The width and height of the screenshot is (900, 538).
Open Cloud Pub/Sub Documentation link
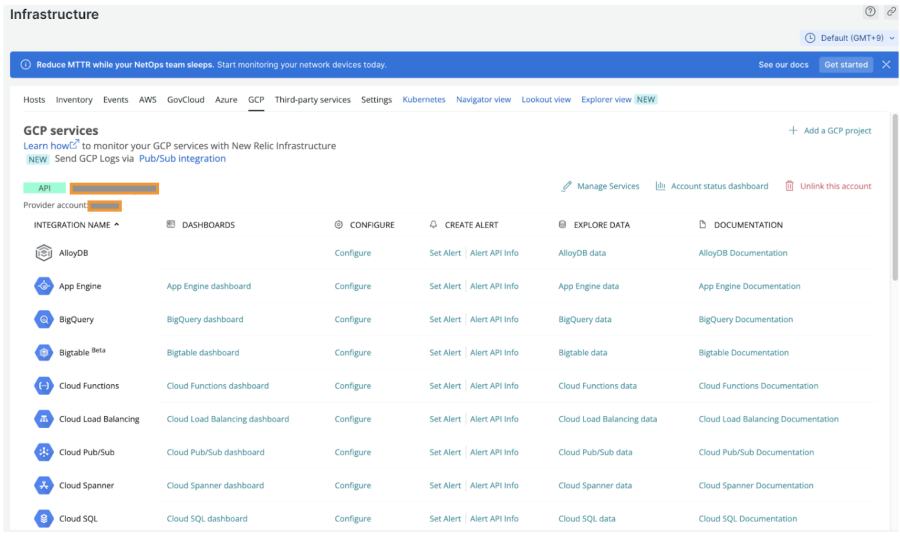[x=757, y=452]
